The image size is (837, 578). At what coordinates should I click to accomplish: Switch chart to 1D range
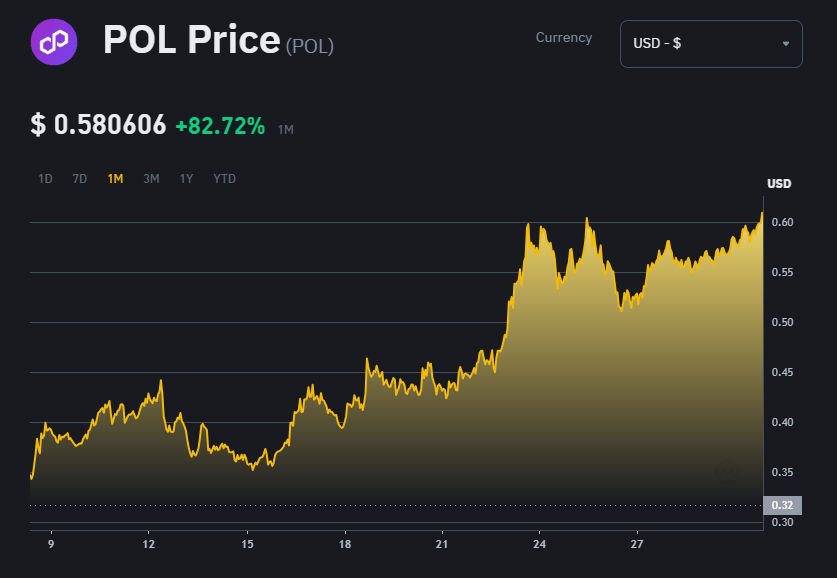click(x=45, y=179)
